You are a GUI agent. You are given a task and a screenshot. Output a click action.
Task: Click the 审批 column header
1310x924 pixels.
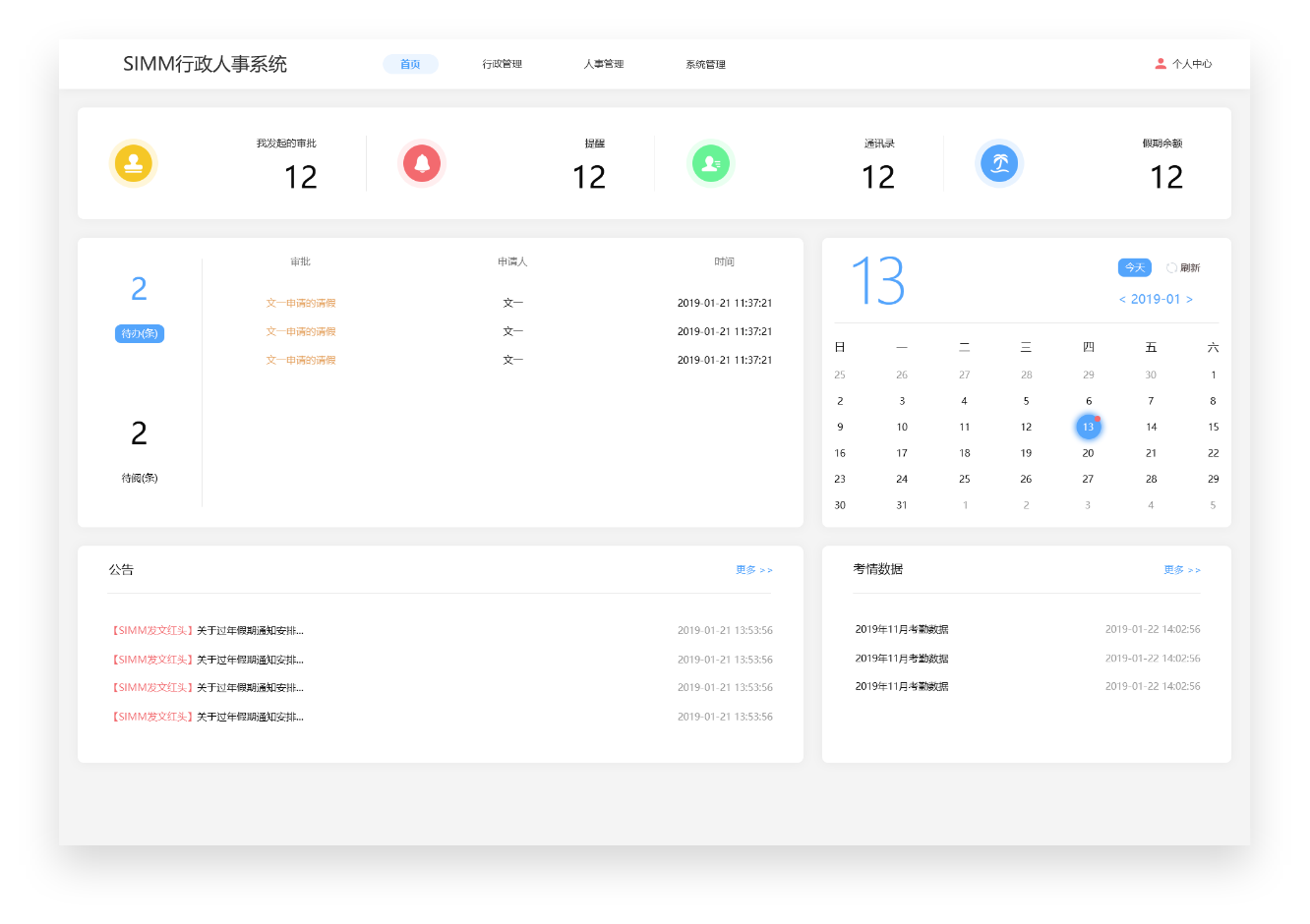(300, 261)
